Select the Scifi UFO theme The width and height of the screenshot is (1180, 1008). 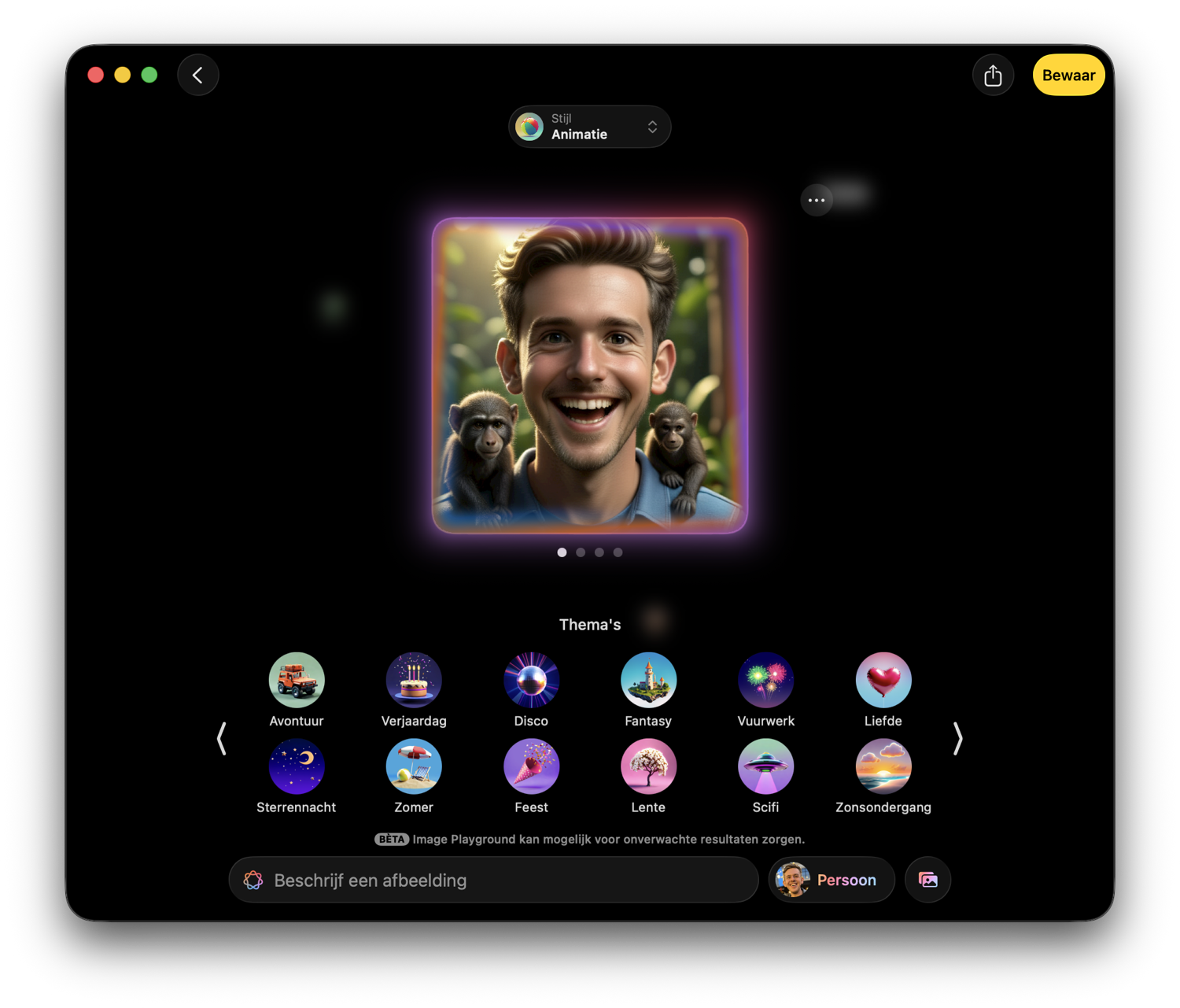click(765, 766)
